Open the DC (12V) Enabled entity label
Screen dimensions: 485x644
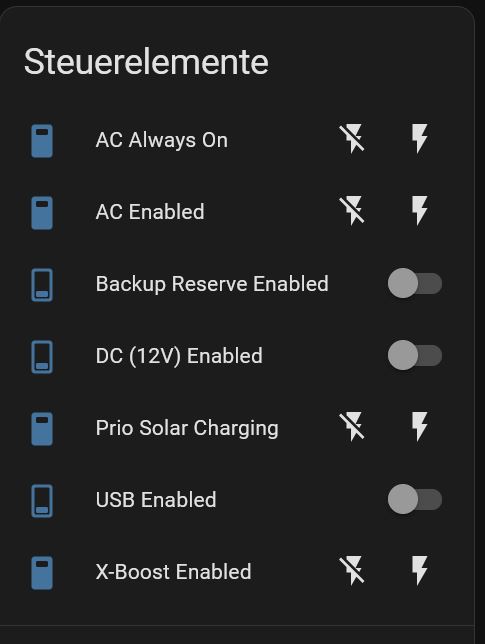[179, 356]
